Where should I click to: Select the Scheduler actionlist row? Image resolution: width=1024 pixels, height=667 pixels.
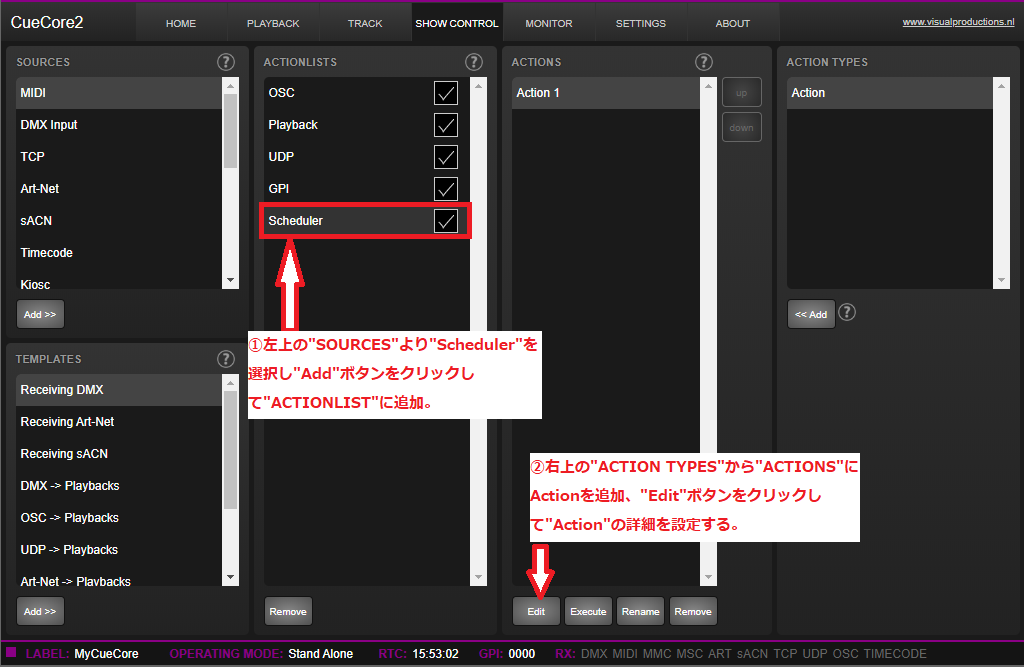(365, 221)
